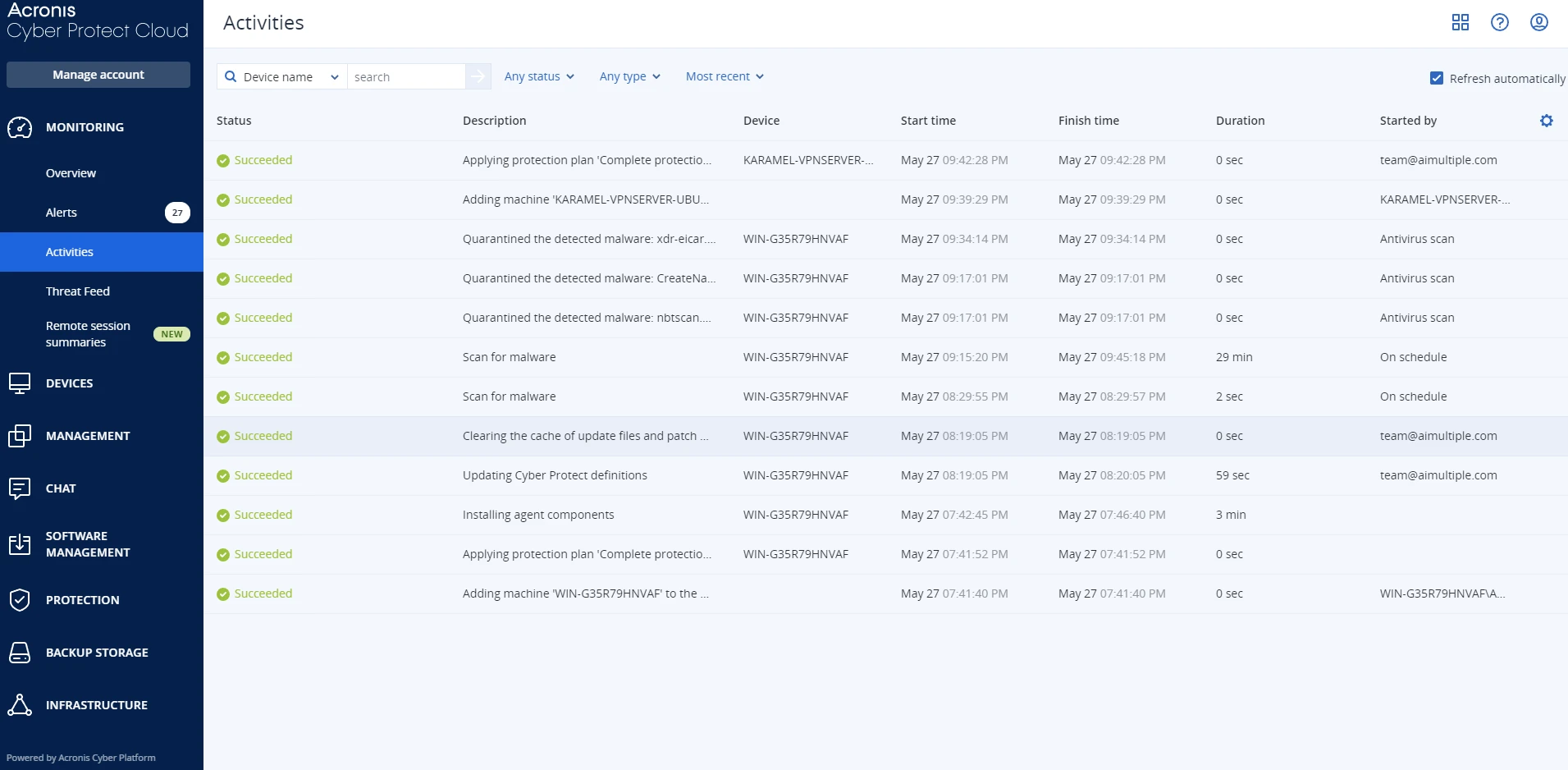
Task: Click the Management icon in sidebar
Action: pos(20,436)
